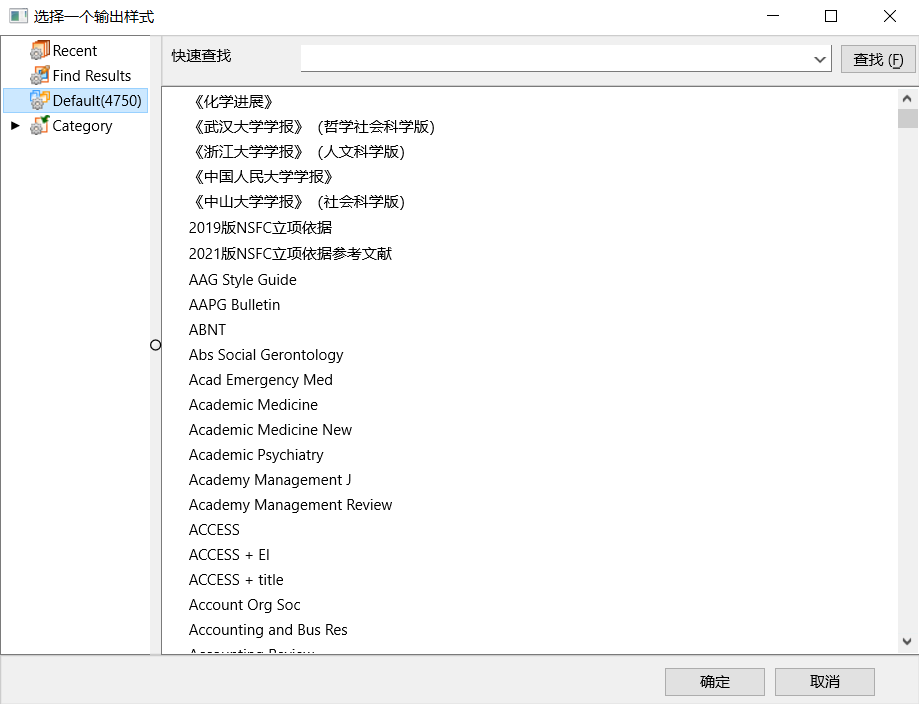
Task: Select Abs Social Gerontology entry
Action: pyautogui.click(x=266, y=355)
